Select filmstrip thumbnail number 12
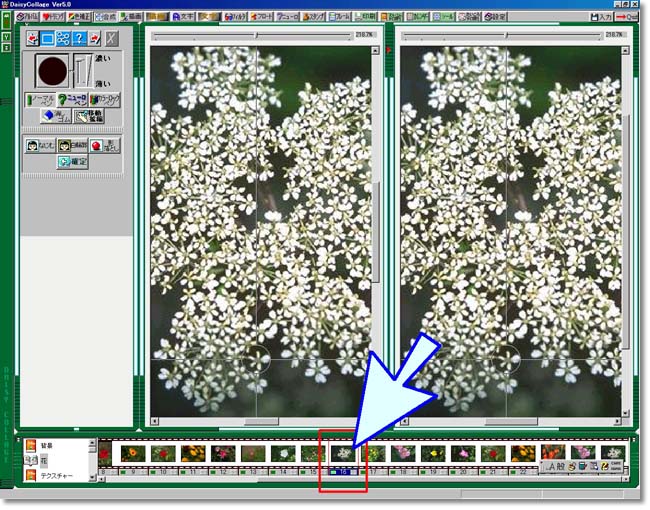This screenshot has height=510, width=650. pos(223,454)
